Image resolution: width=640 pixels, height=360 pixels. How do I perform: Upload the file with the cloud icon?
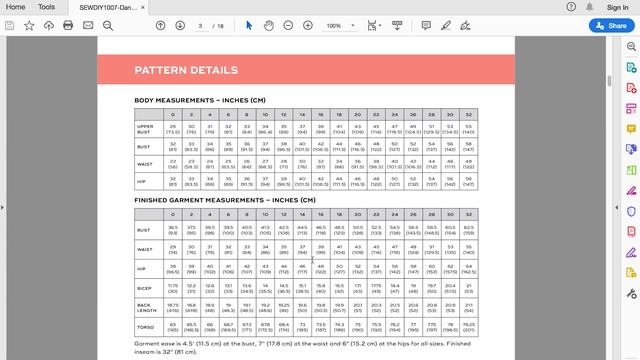click(49, 26)
